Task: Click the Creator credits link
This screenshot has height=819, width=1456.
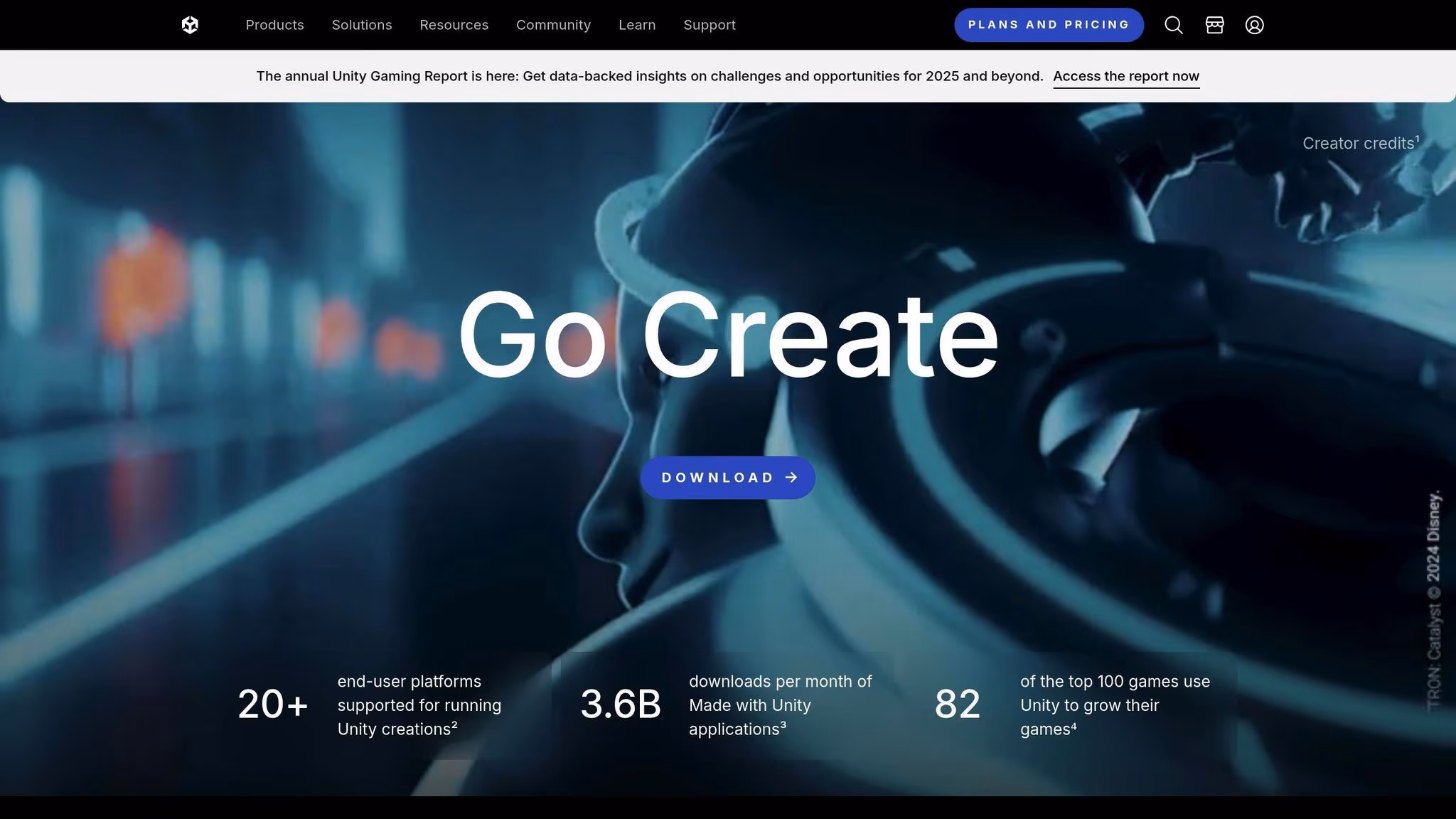Action: [x=1361, y=143]
